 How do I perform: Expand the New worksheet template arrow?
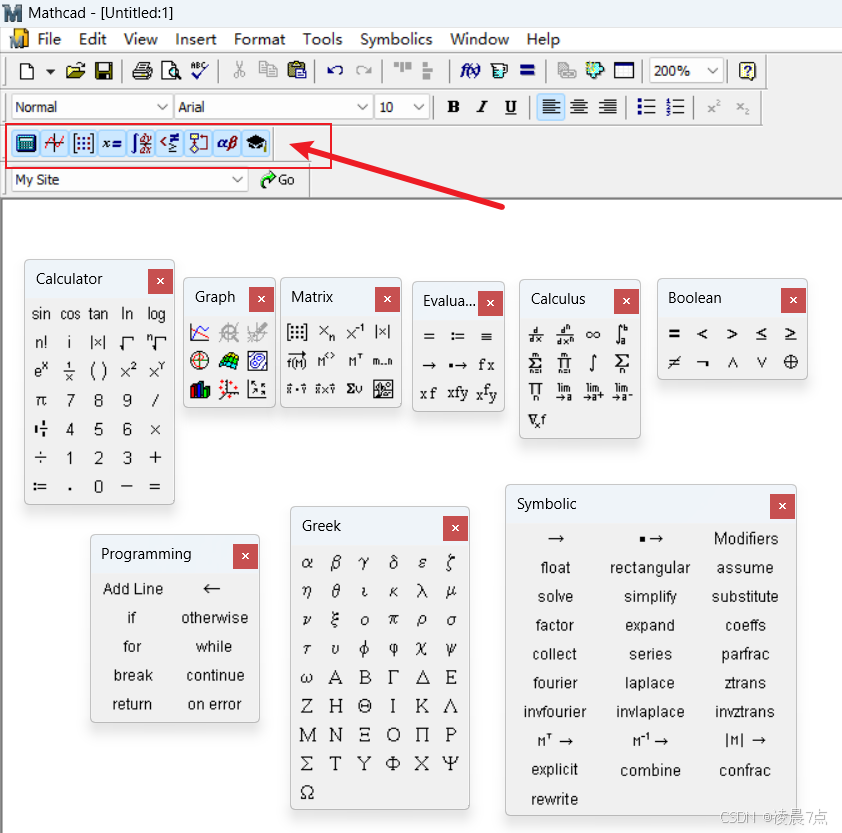tap(50, 71)
